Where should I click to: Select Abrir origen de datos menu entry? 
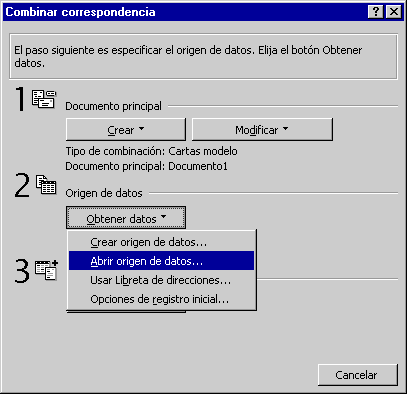[x=161, y=261]
